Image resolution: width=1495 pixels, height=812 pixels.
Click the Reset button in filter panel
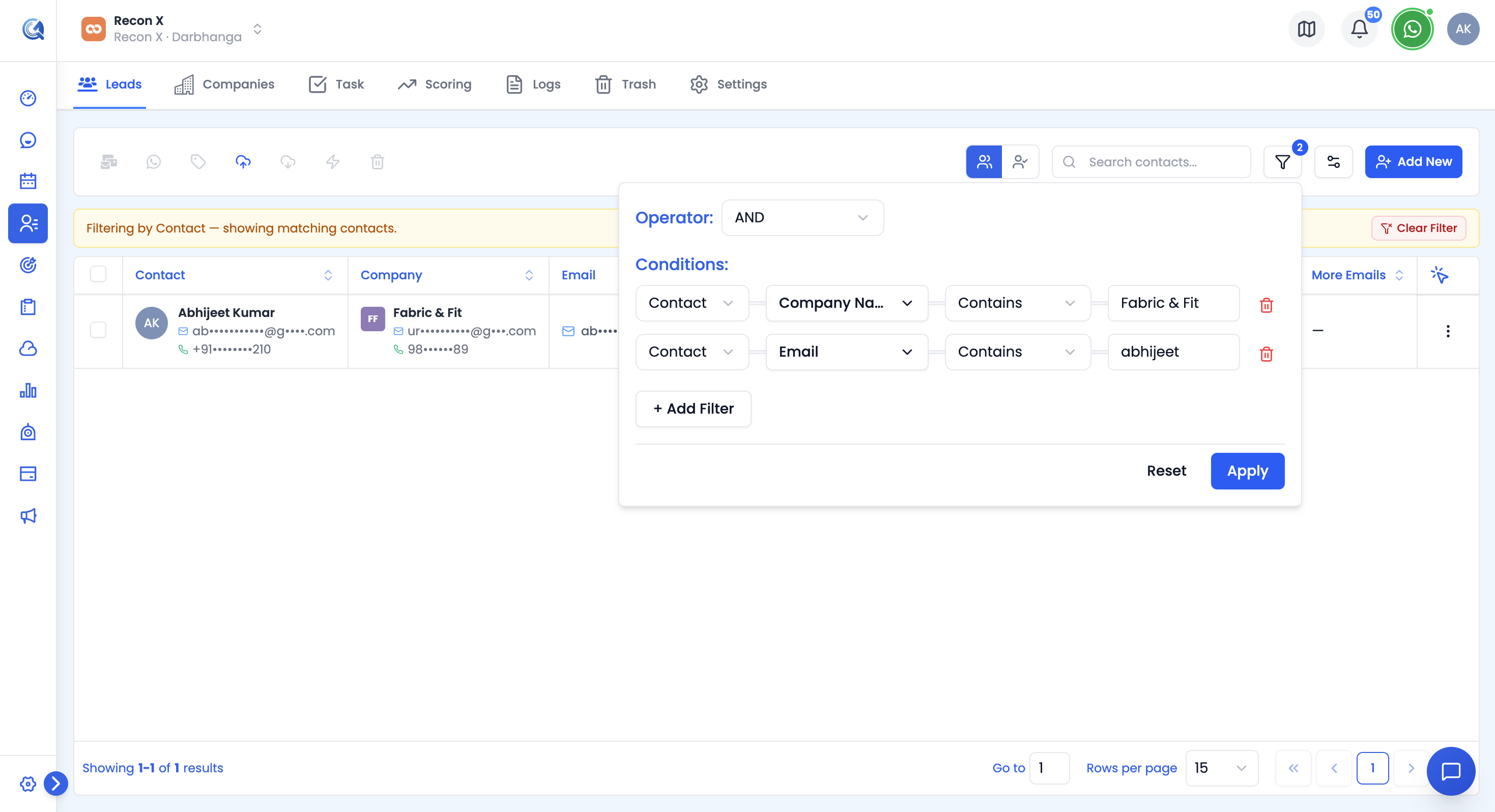pos(1166,471)
